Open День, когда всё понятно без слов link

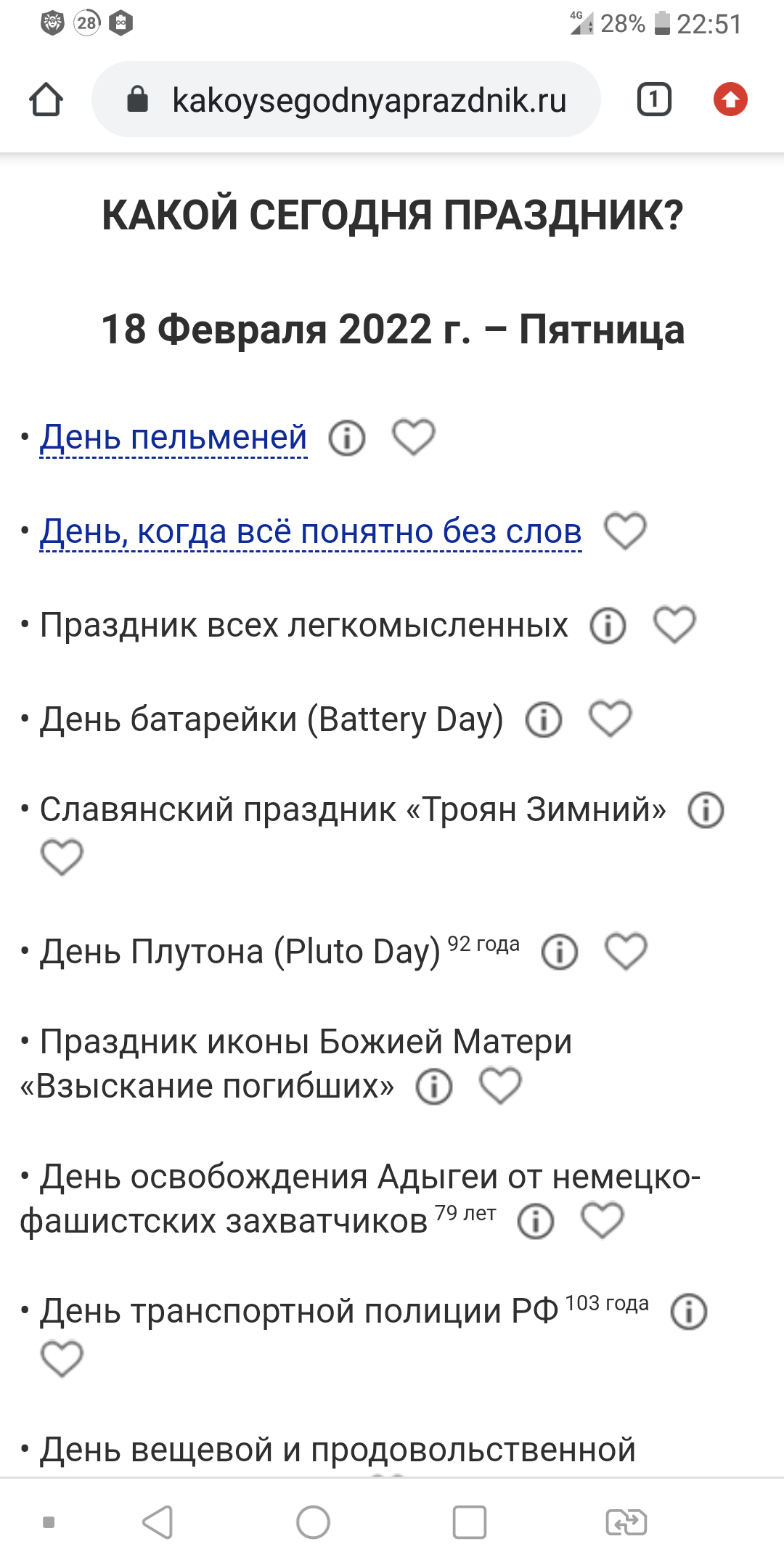click(311, 531)
